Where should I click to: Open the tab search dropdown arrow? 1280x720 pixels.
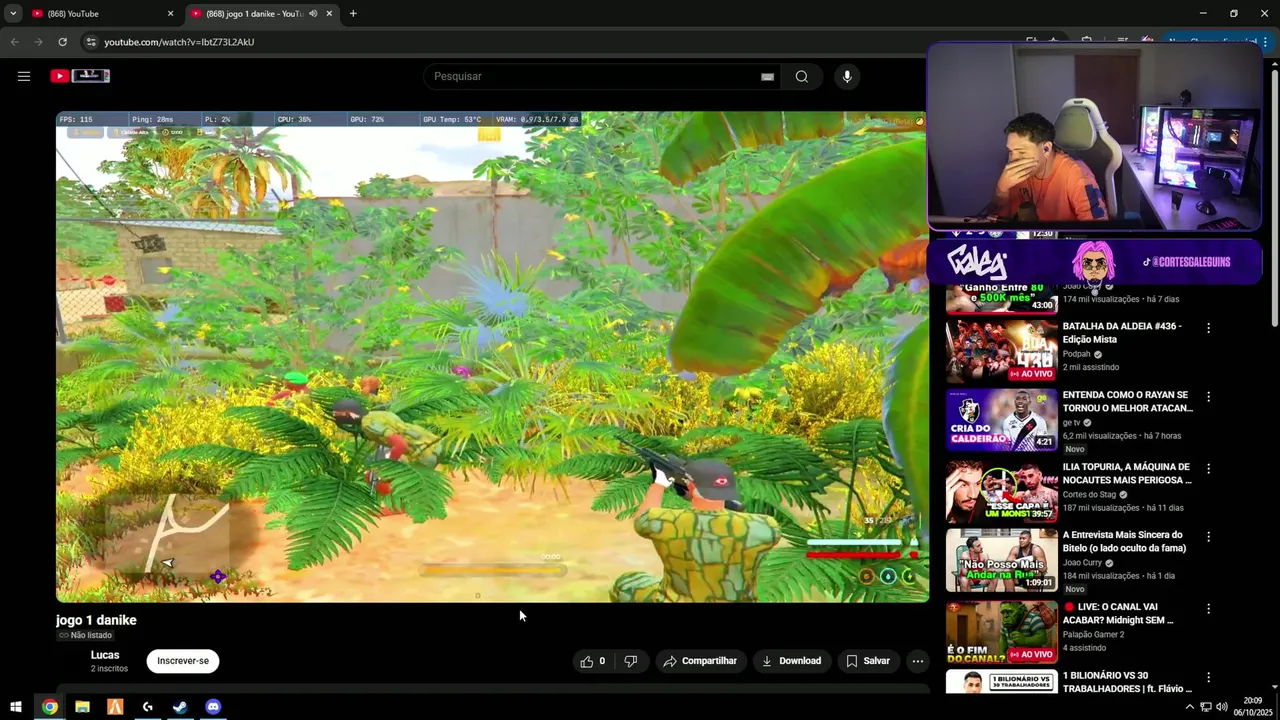[x=13, y=14]
